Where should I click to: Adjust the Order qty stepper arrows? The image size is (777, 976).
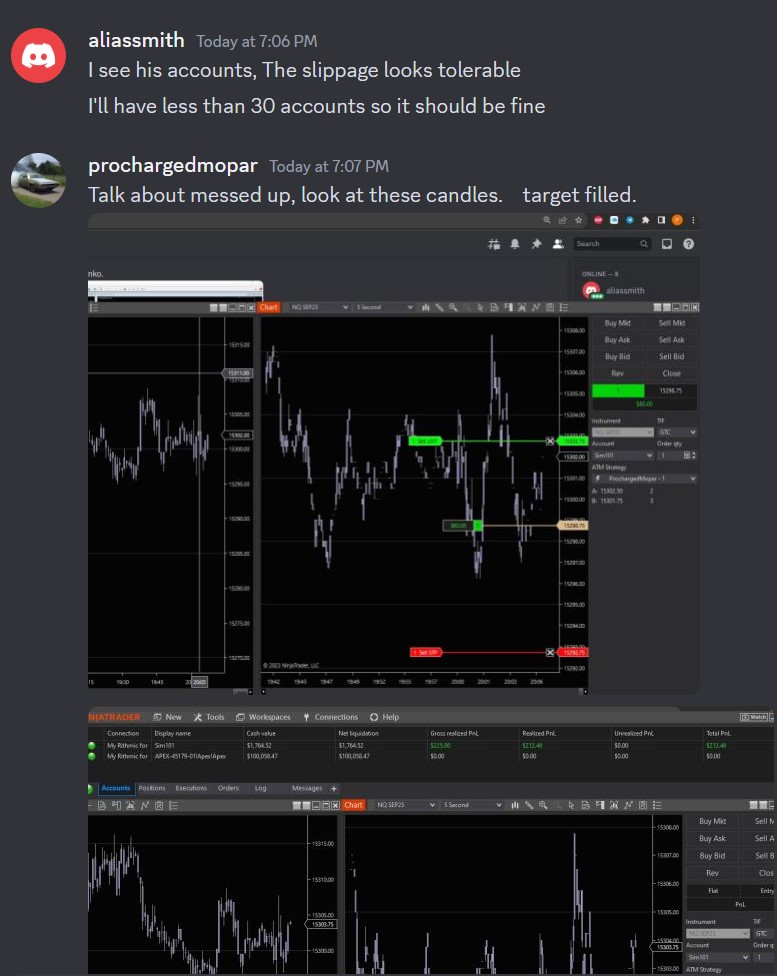click(693, 456)
